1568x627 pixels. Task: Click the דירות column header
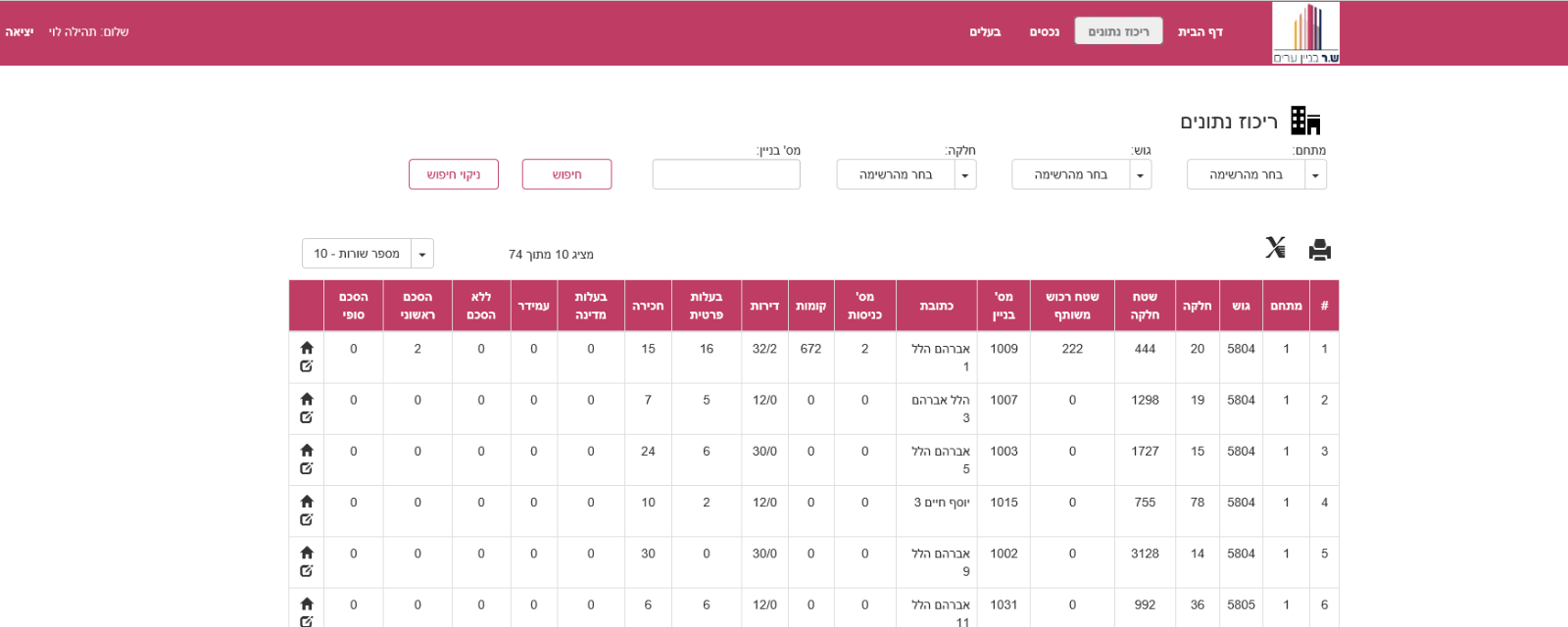764,306
